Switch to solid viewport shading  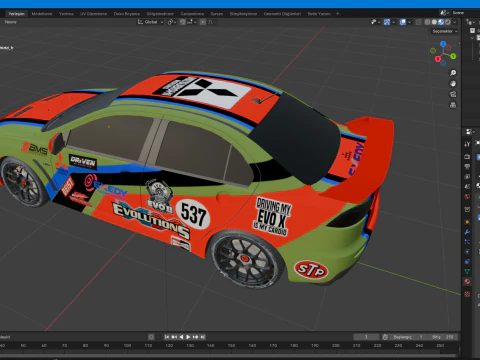coord(434,22)
